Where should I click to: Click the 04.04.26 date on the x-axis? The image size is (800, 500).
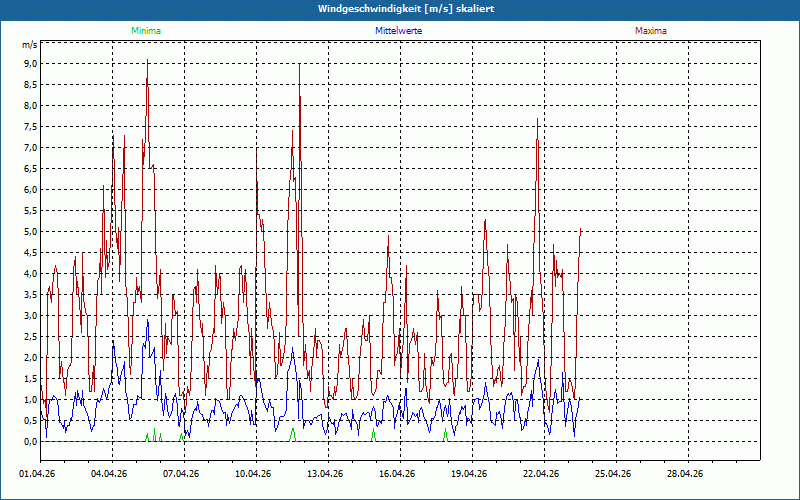[111, 474]
